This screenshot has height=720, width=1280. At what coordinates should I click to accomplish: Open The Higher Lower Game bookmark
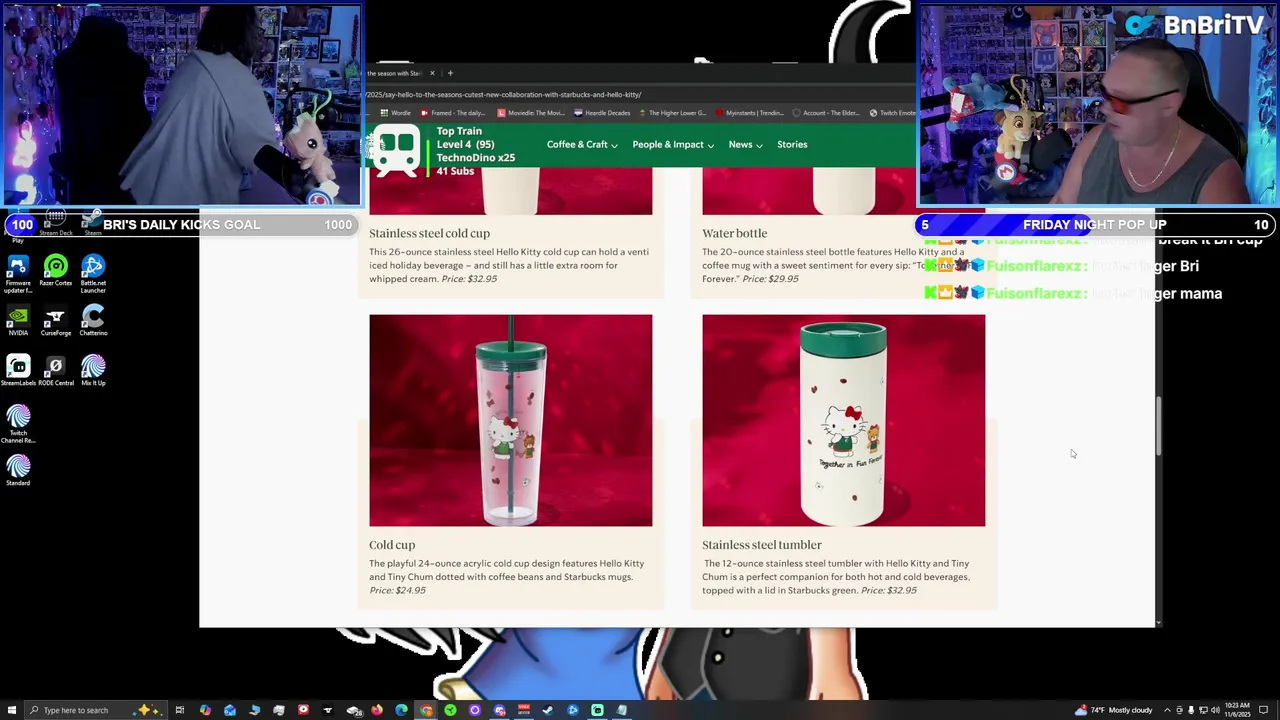671,113
